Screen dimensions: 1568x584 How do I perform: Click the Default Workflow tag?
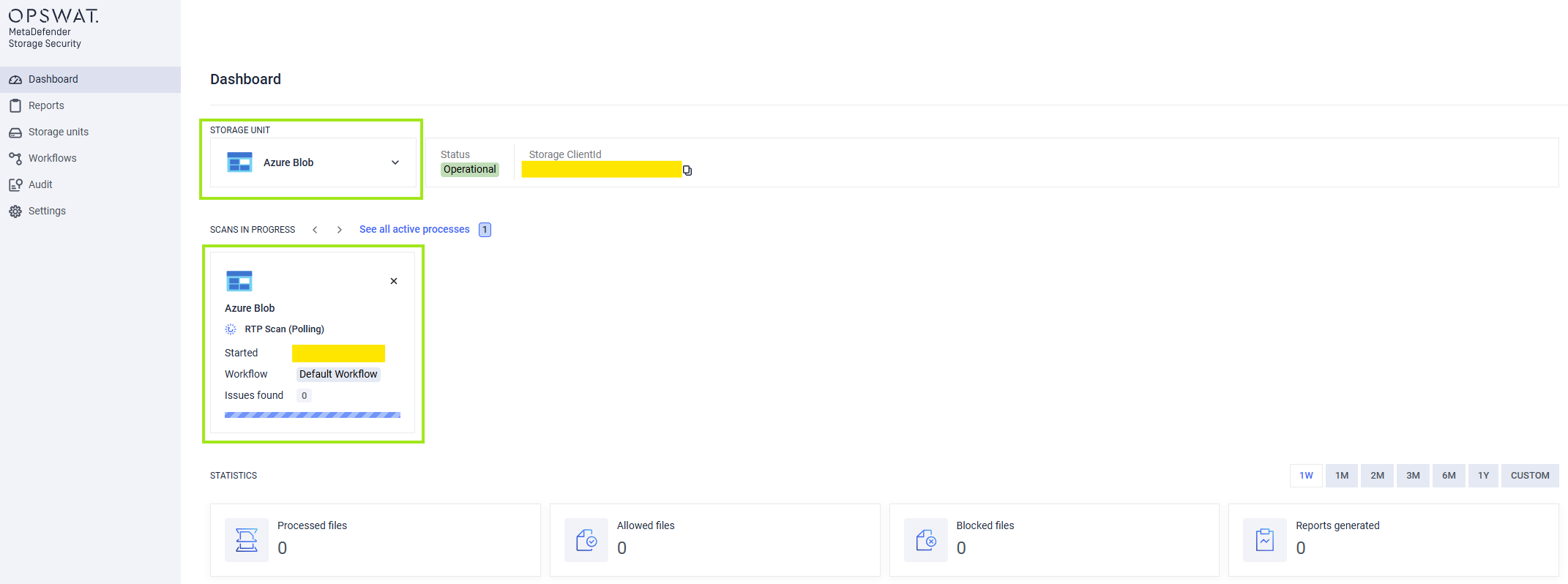tap(338, 375)
